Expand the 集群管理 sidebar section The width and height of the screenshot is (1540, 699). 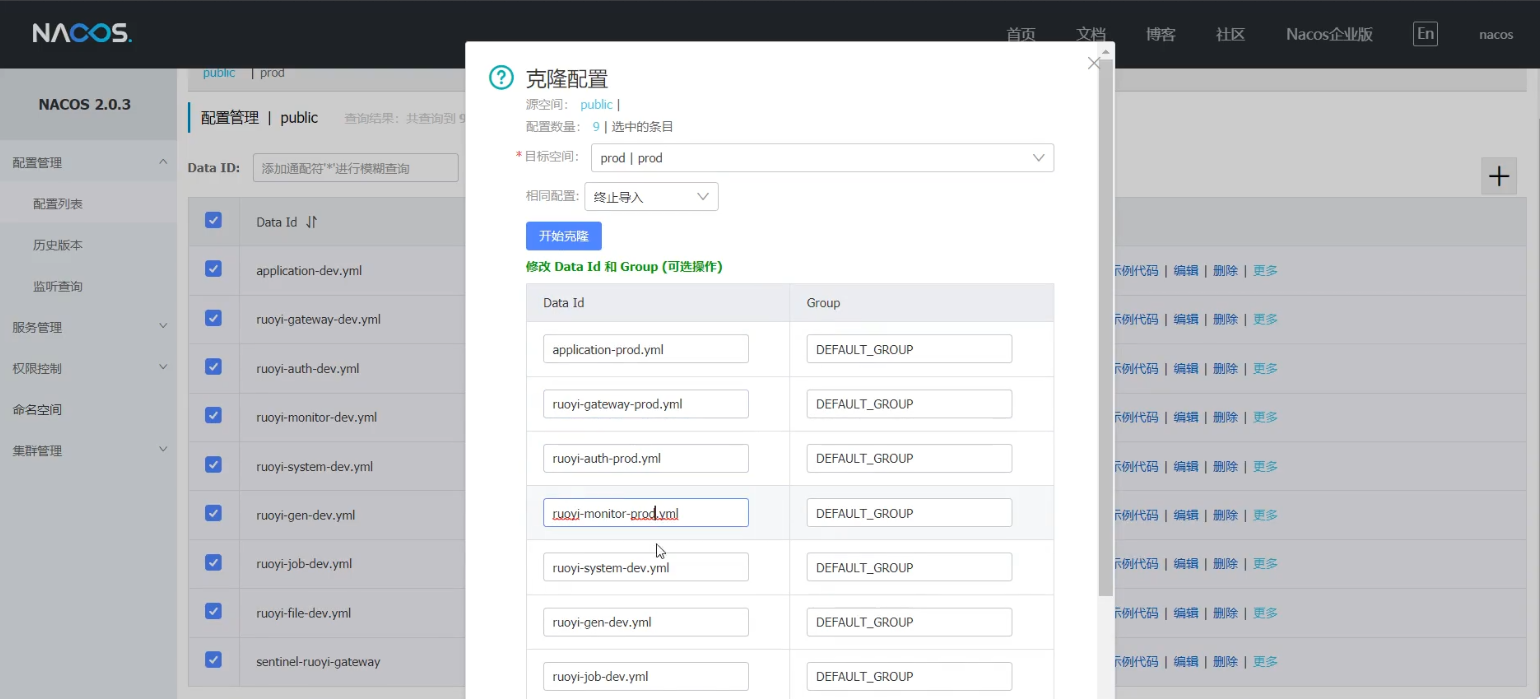[x=88, y=450]
